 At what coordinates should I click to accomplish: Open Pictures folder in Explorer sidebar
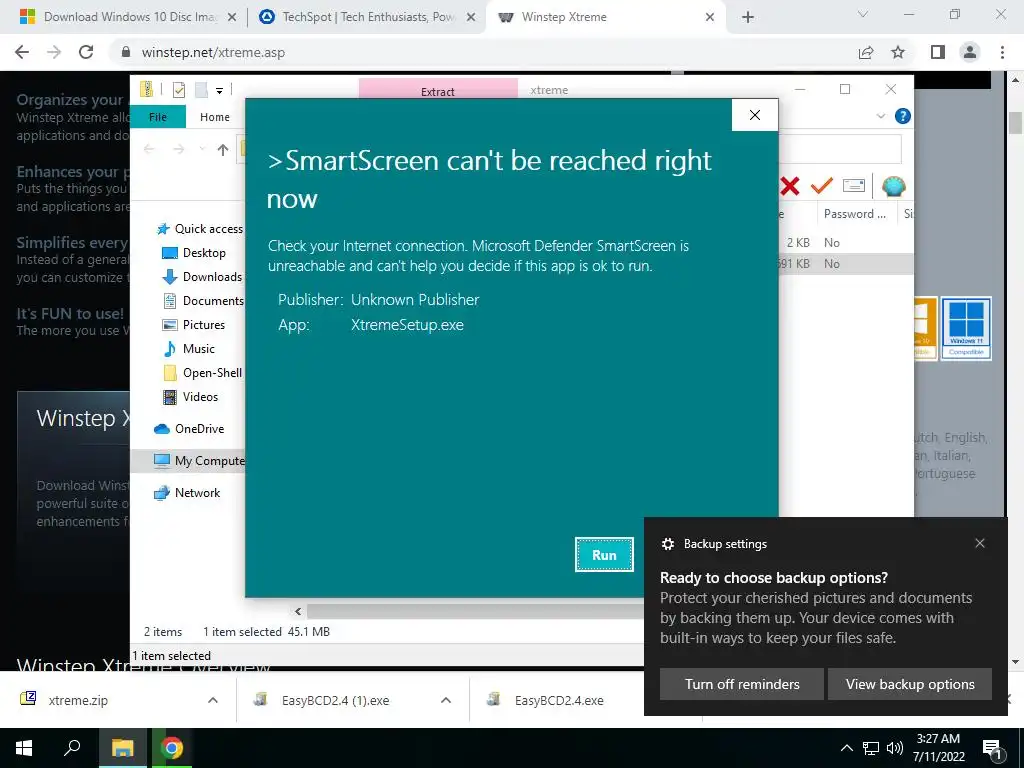pyautogui.click(x=193, y=325)
